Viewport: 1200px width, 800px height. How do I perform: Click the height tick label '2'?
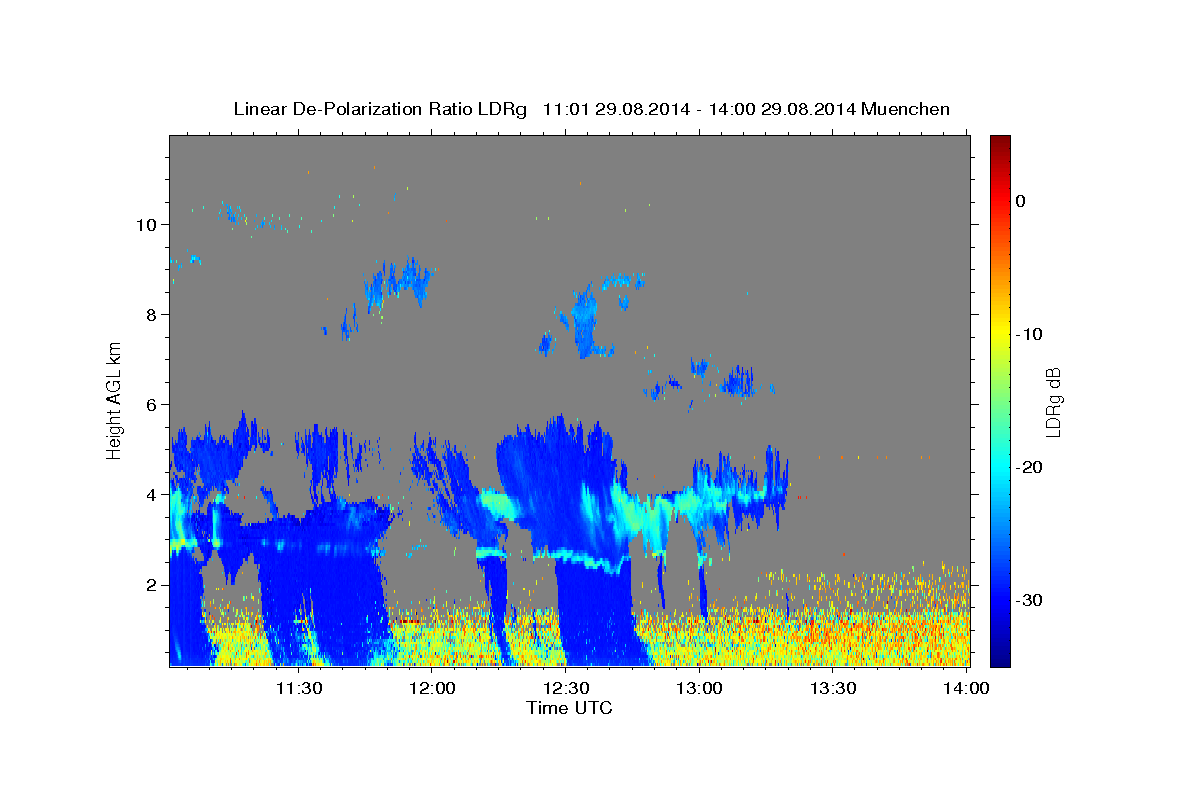151,584
